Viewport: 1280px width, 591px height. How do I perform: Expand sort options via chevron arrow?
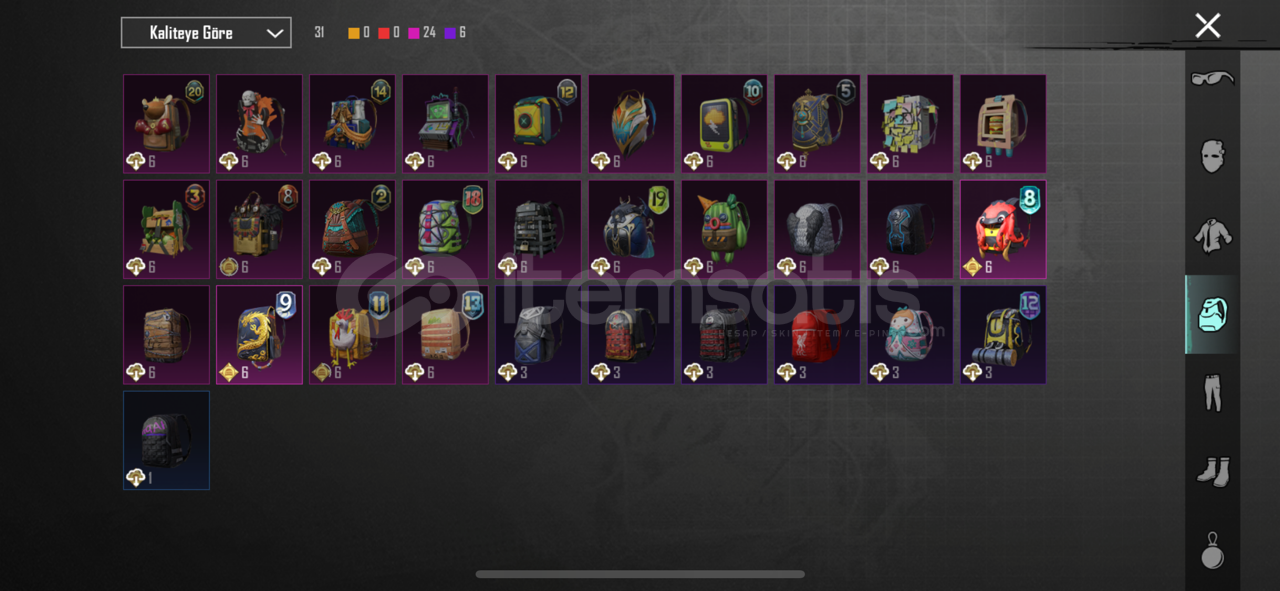point(275,34)
